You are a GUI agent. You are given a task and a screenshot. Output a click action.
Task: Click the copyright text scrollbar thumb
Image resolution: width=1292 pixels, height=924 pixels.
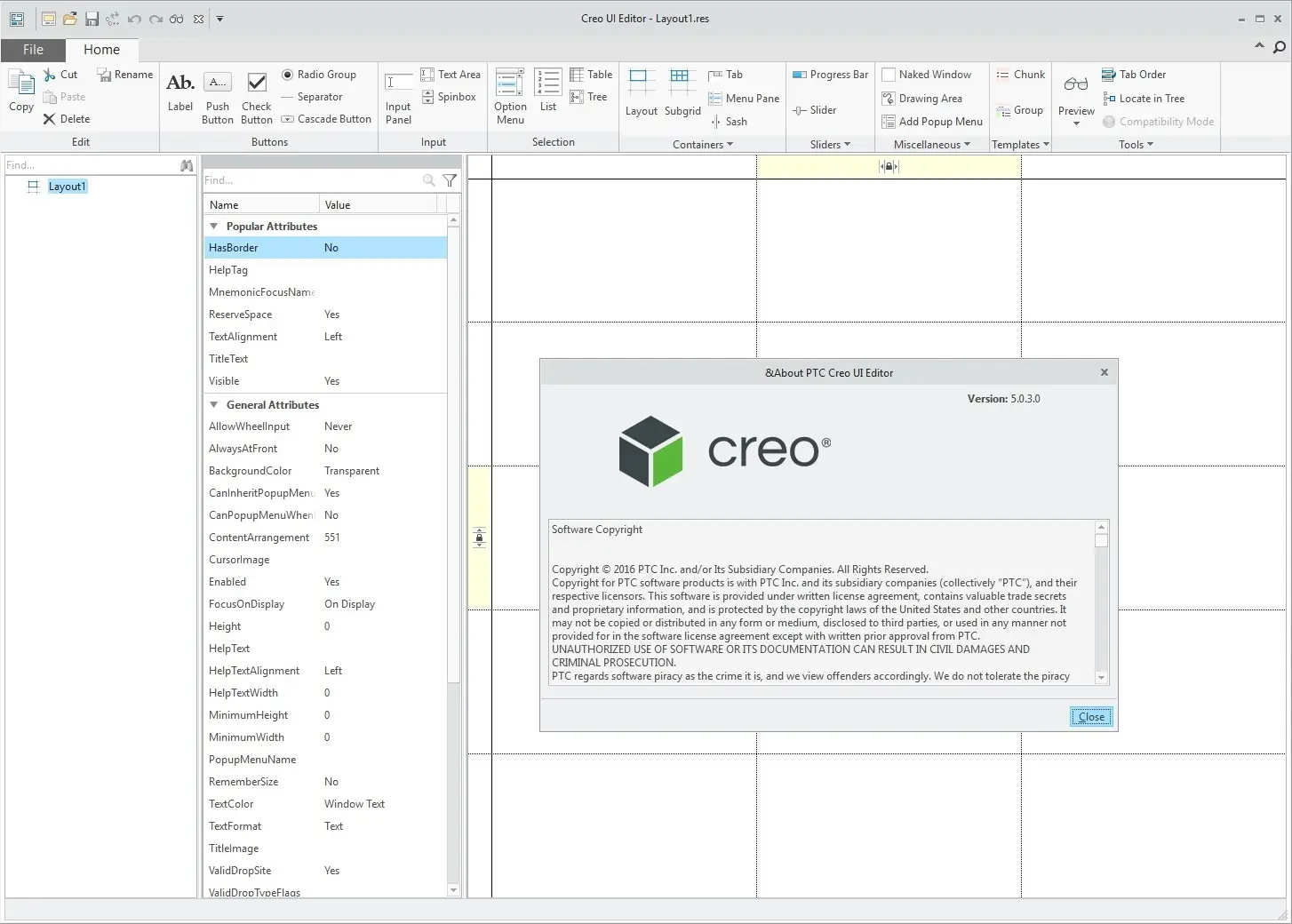(x=1102, y=540)
